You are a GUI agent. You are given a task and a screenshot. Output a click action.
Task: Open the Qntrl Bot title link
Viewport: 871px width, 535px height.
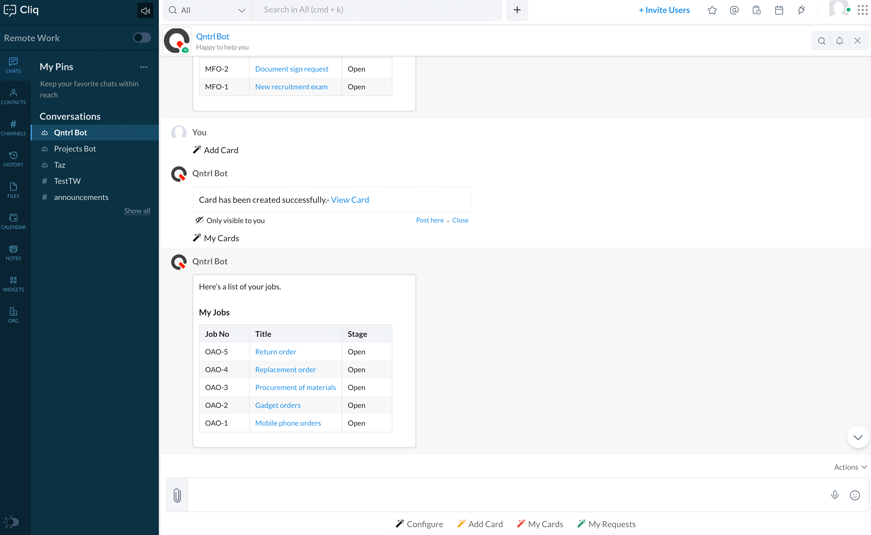click(212, 36)
